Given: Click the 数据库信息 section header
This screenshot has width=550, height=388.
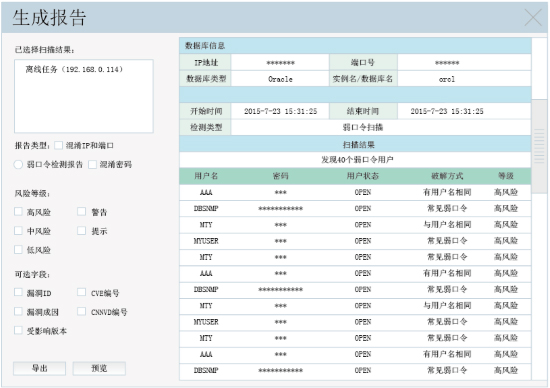Looking at the screenshot, I should coord(355,46).
